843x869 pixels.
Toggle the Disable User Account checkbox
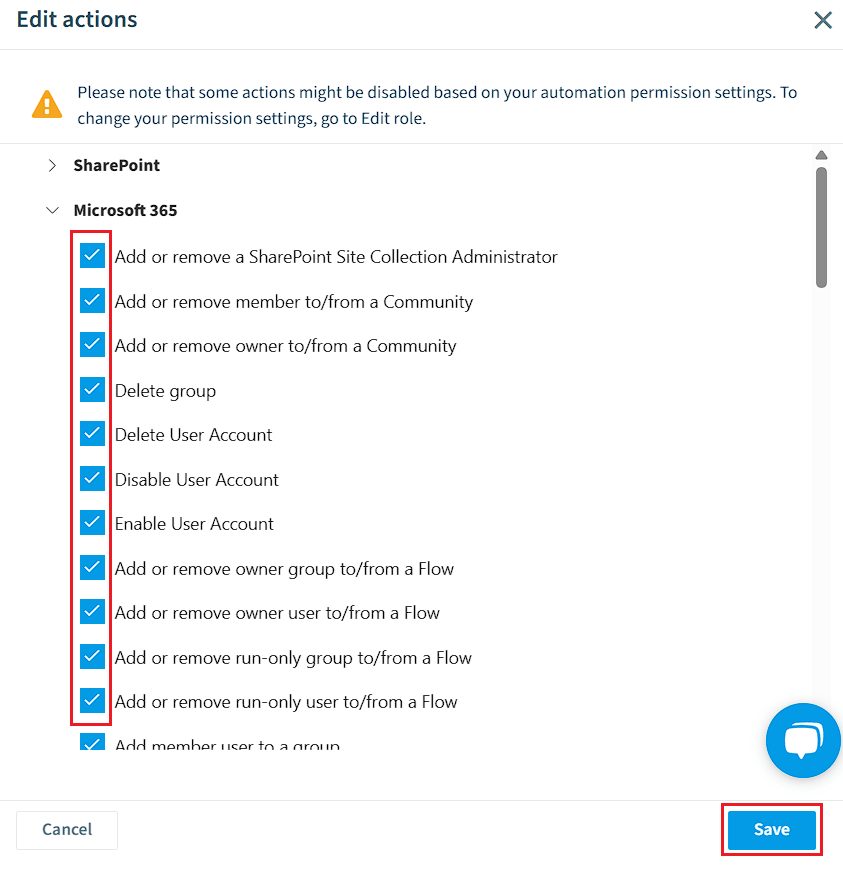tap(93, 478)
